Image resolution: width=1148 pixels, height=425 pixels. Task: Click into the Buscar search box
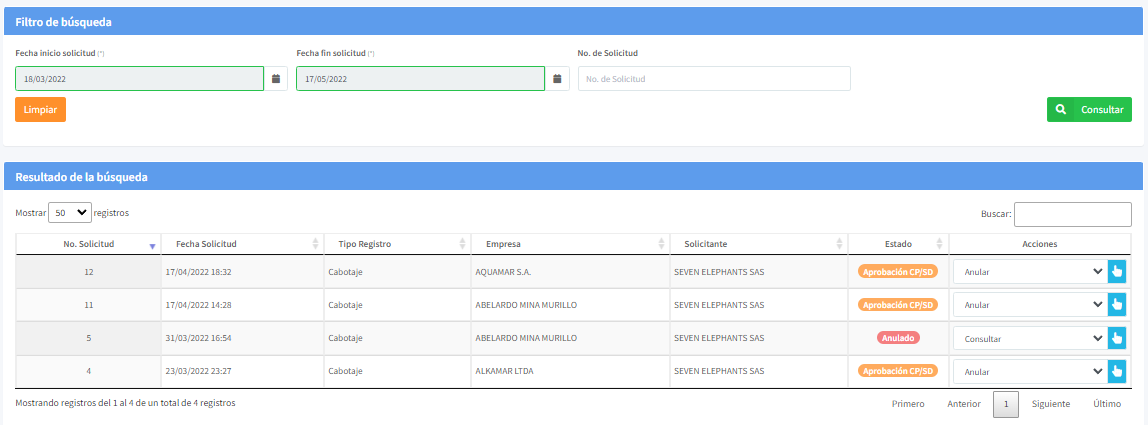[1072, 214]
